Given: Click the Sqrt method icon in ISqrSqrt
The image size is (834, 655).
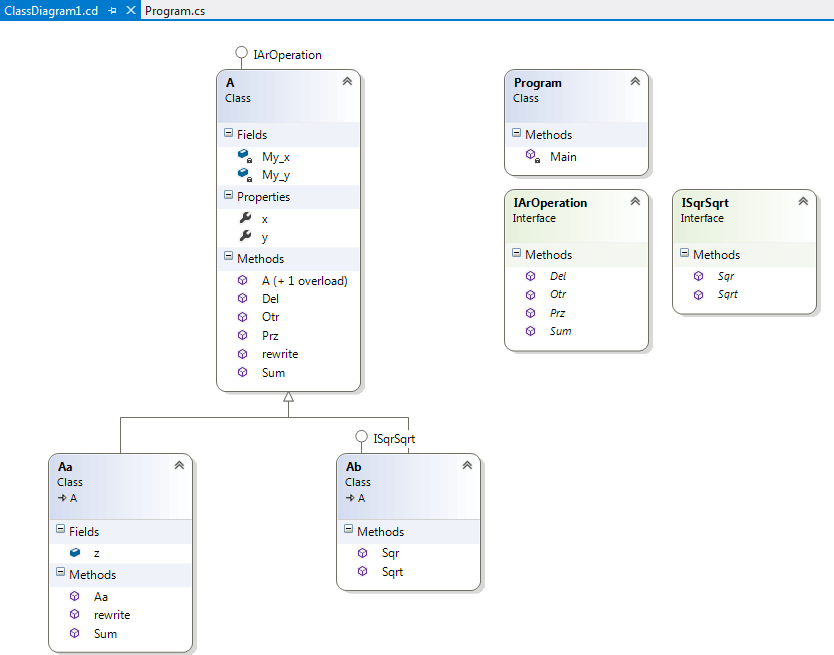Looking at the screenshot, I should tap(698, 294).
